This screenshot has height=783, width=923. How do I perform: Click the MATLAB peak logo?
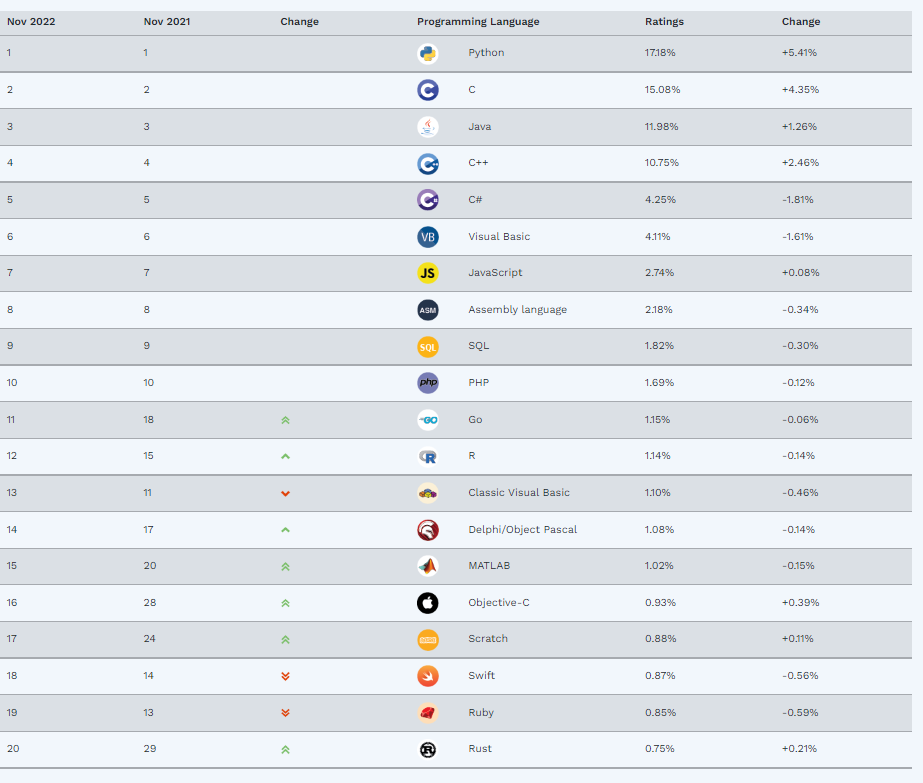pos(427,566)
